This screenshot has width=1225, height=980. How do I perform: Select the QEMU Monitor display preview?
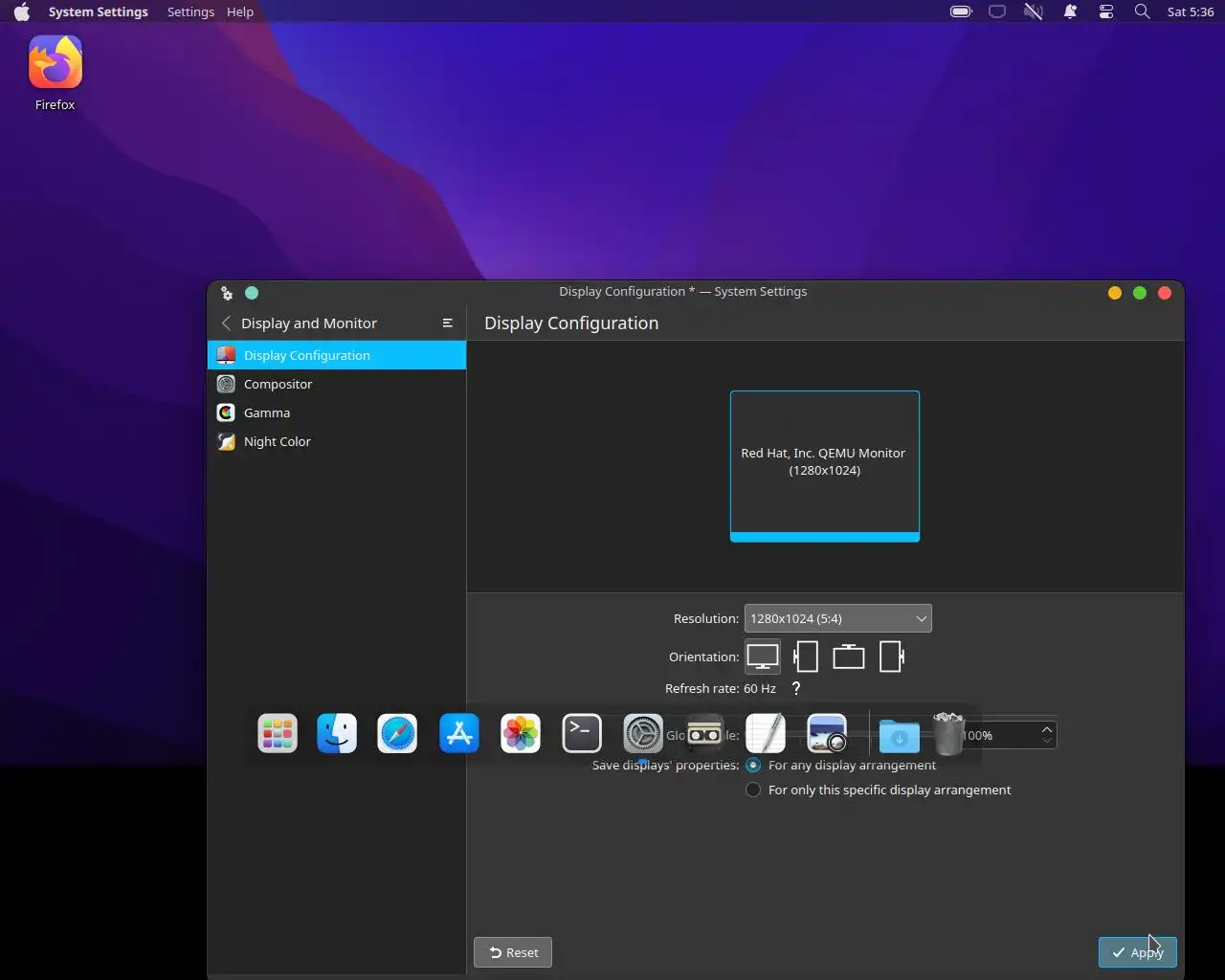(825, 466)
